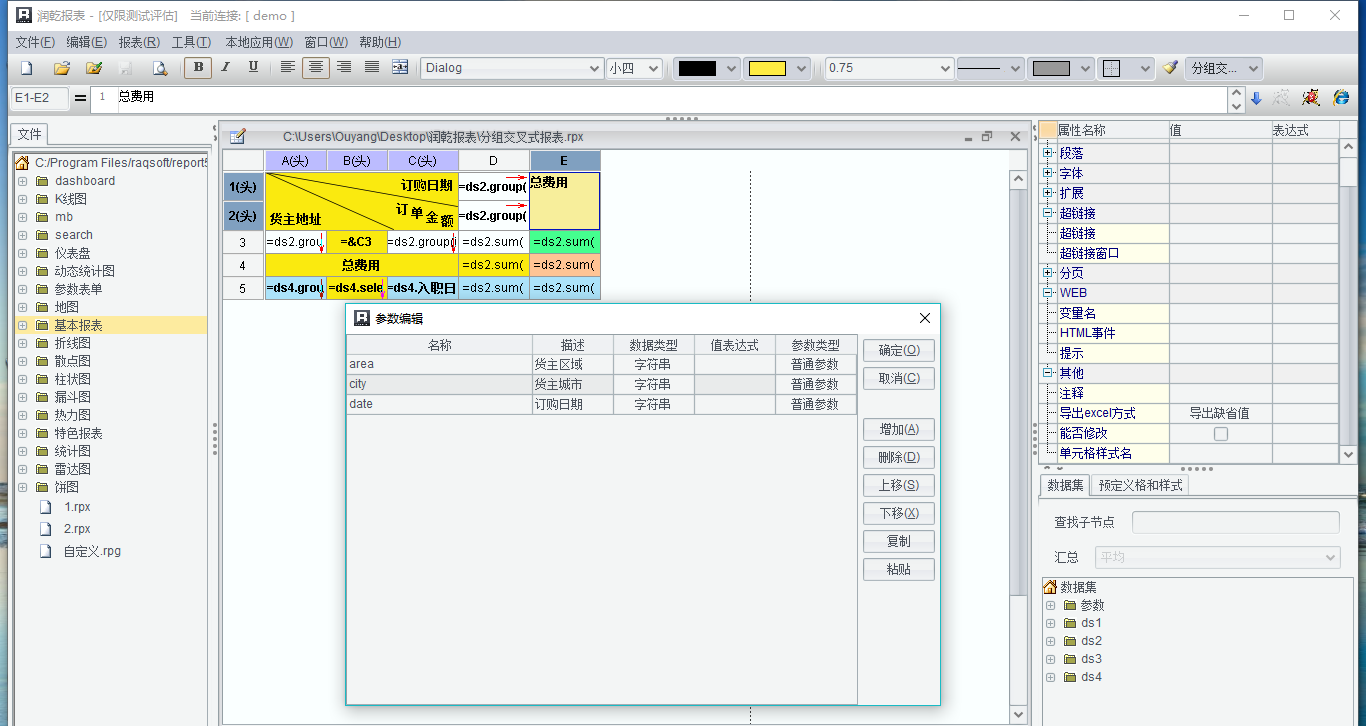Click 确定(O) button in dialog
This screenshot has width=1366, height=726.
point(899,350)
